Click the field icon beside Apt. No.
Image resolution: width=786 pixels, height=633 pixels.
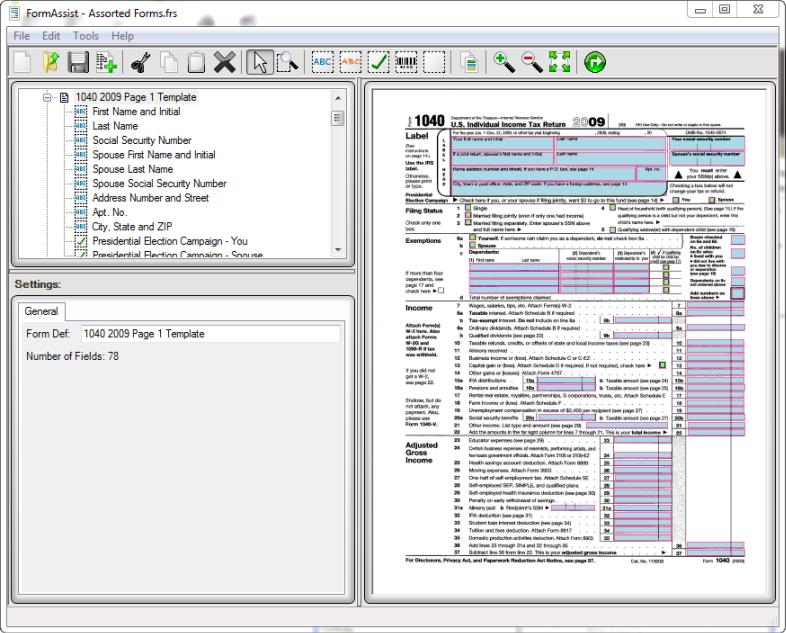[81, 212]
